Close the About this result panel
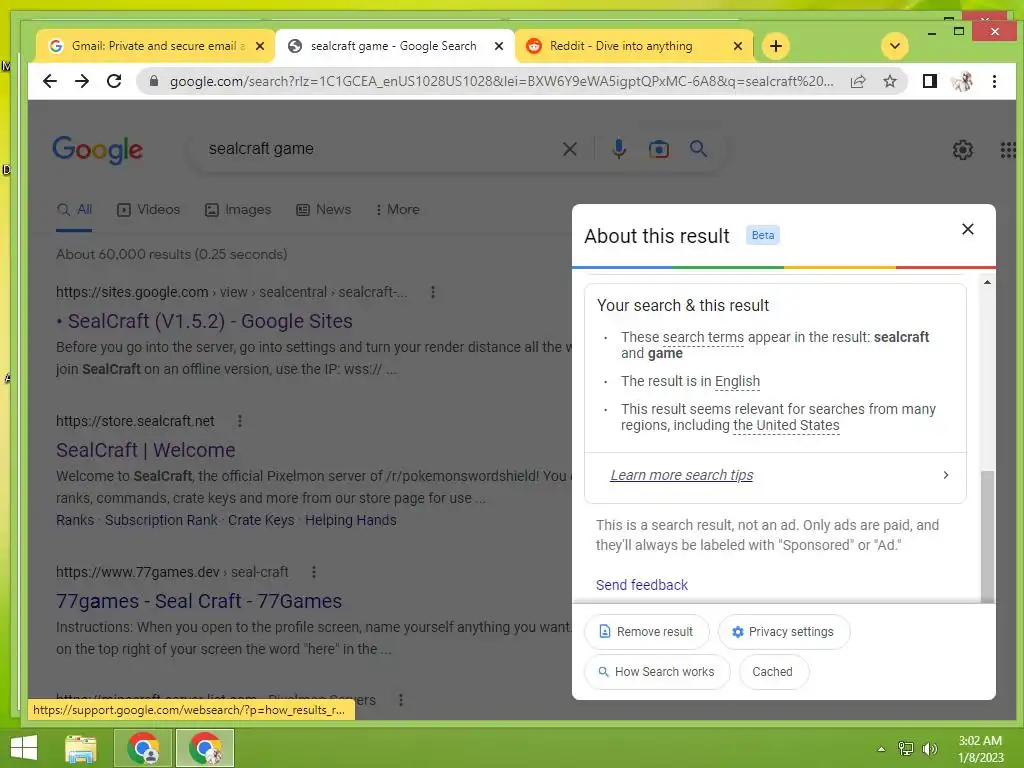1024x768 pixels. (x=968, y=229)
